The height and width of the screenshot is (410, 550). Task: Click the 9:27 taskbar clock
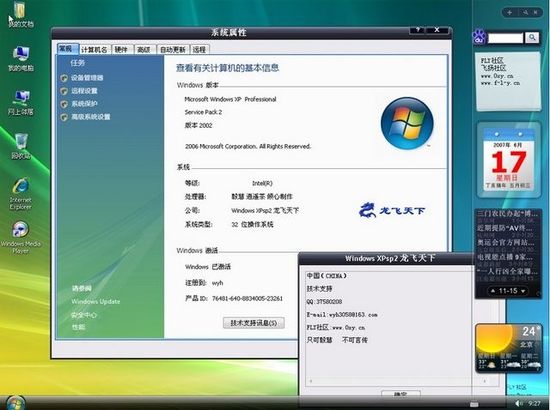coord(534,403)
